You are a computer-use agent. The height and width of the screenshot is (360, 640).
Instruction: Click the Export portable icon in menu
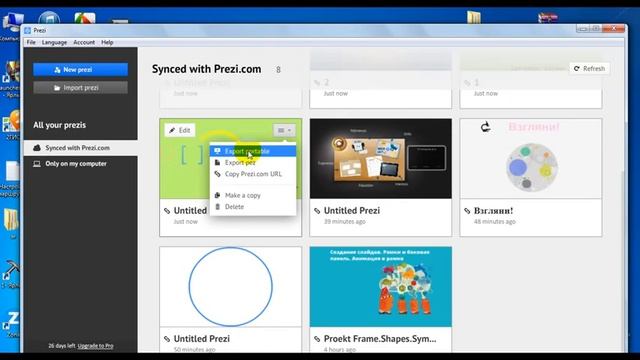coord(218,151)
